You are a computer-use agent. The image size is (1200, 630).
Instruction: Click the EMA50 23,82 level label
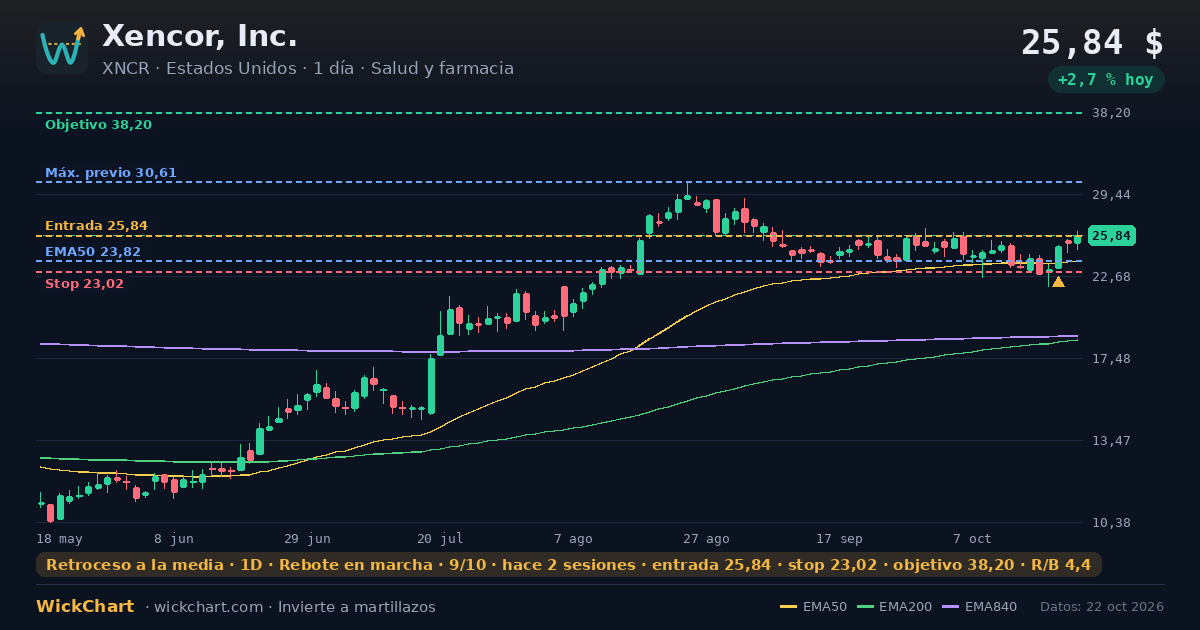coord(93,252)
